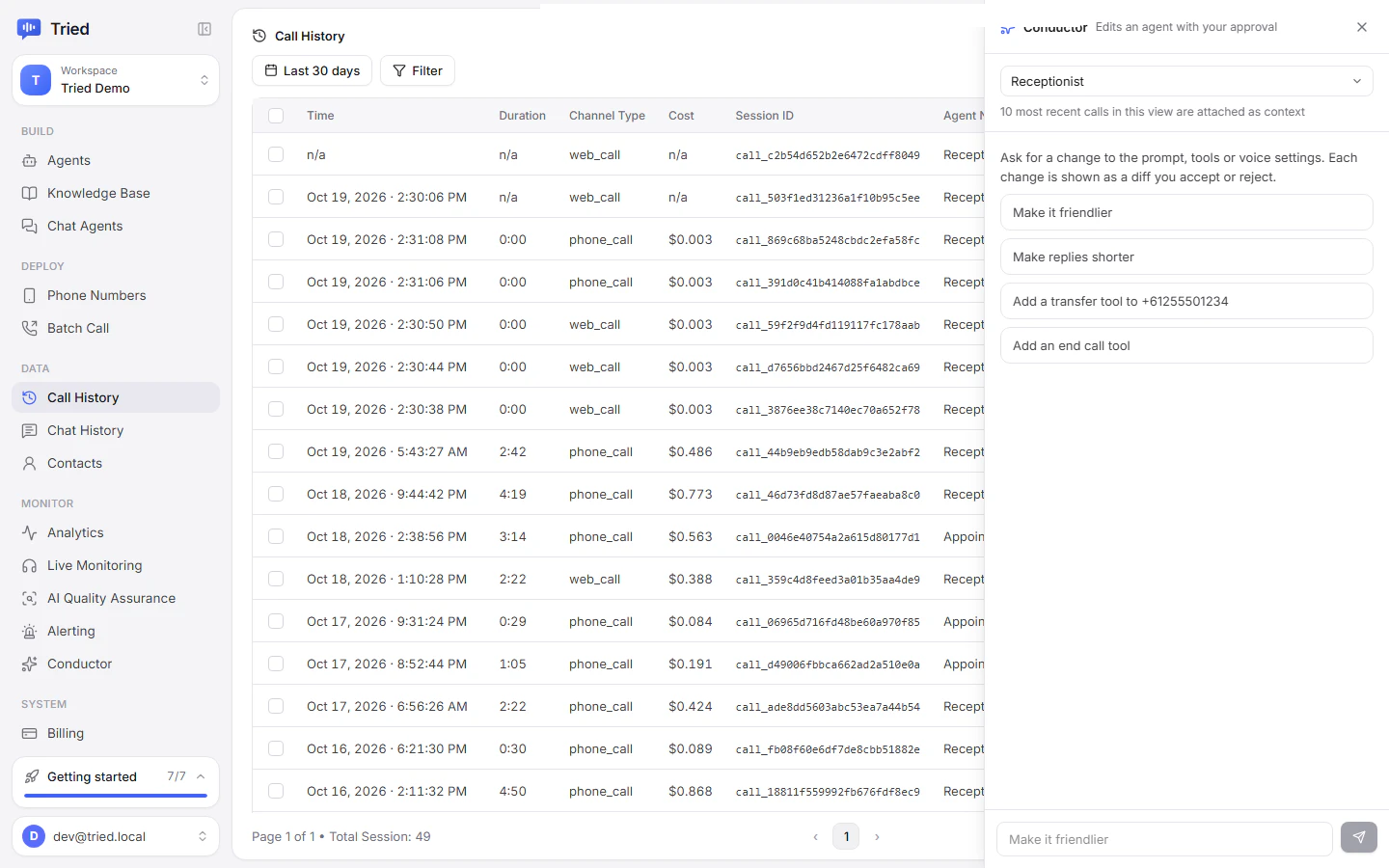1389x868 pixels.
Task: Click the Chat History message icon
Action: tap(29, 430)
